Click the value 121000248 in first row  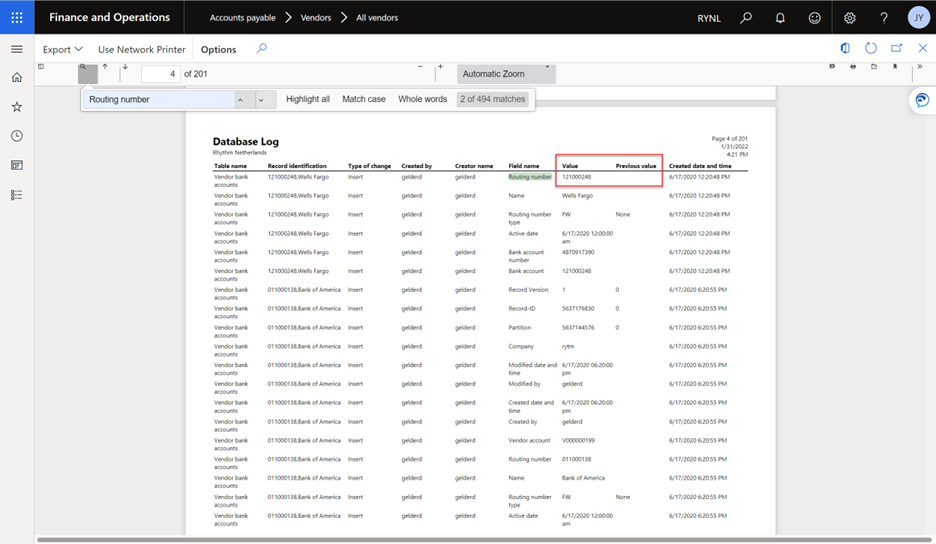pyautogui.click(x=576, y=177)
